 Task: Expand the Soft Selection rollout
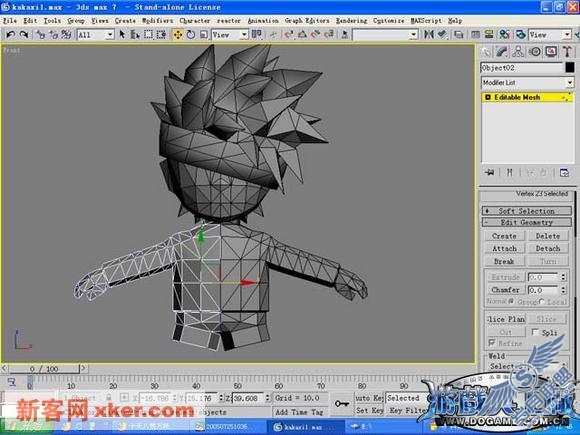click(x=527, y=211)
